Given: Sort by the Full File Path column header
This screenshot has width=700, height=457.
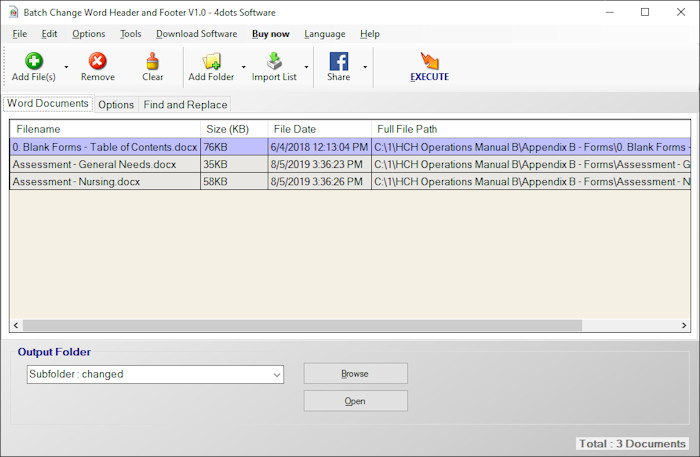Looking at the screenshot, I should click(531, 129).
